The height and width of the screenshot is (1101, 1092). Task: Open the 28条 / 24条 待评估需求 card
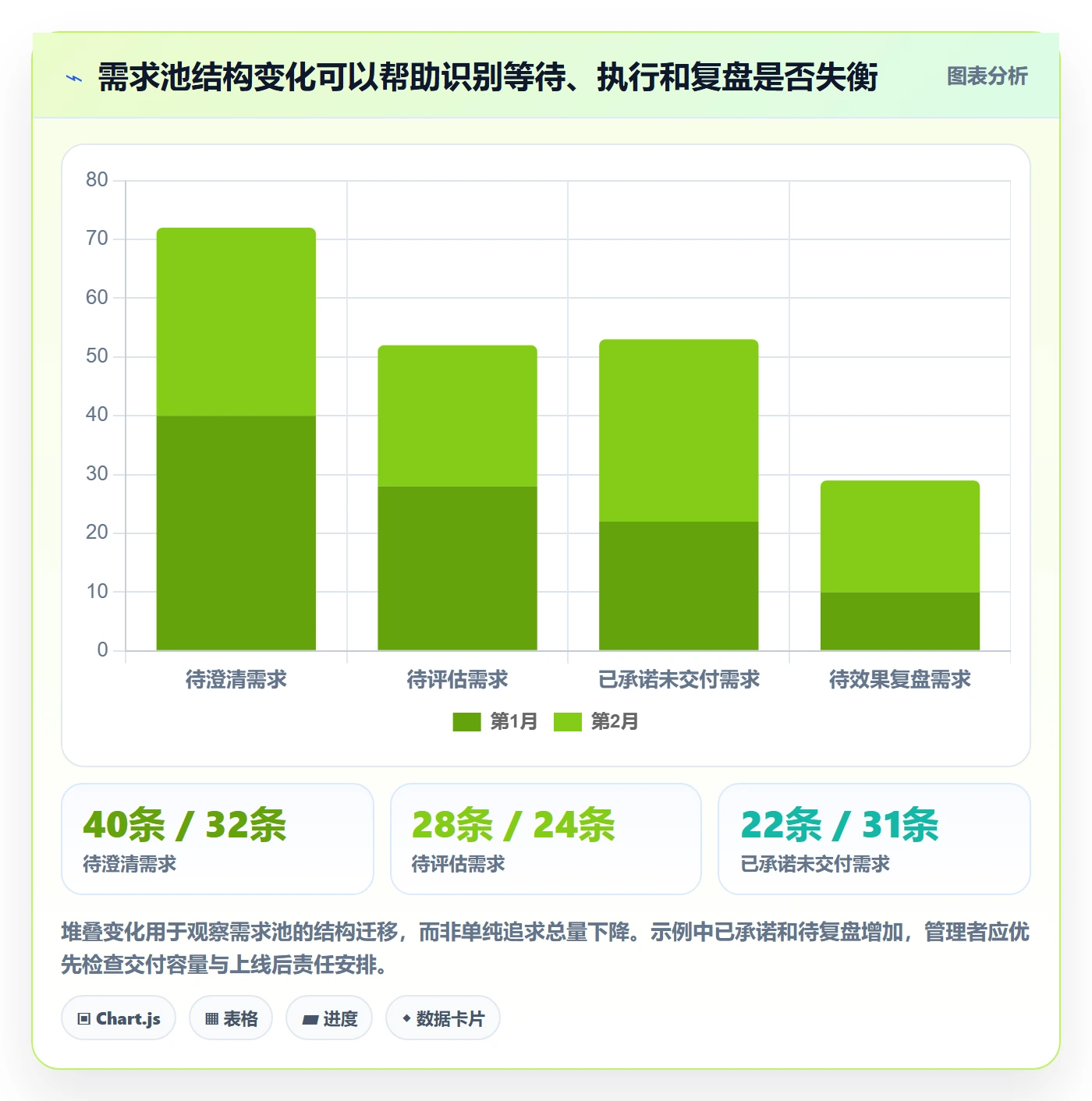(546, 839)
